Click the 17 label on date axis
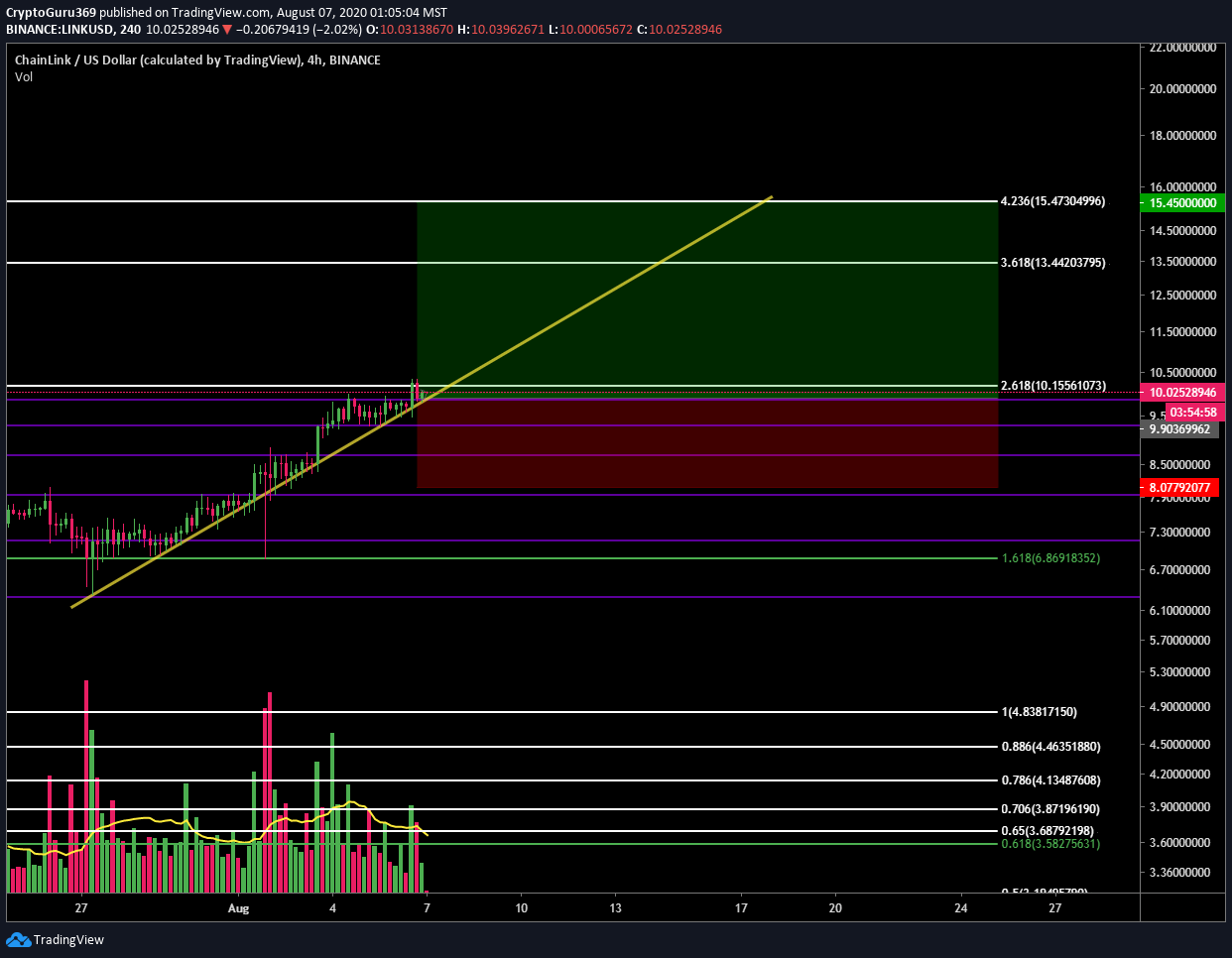The width and height of the screenshot is (1232, 958). coord(741,908)
